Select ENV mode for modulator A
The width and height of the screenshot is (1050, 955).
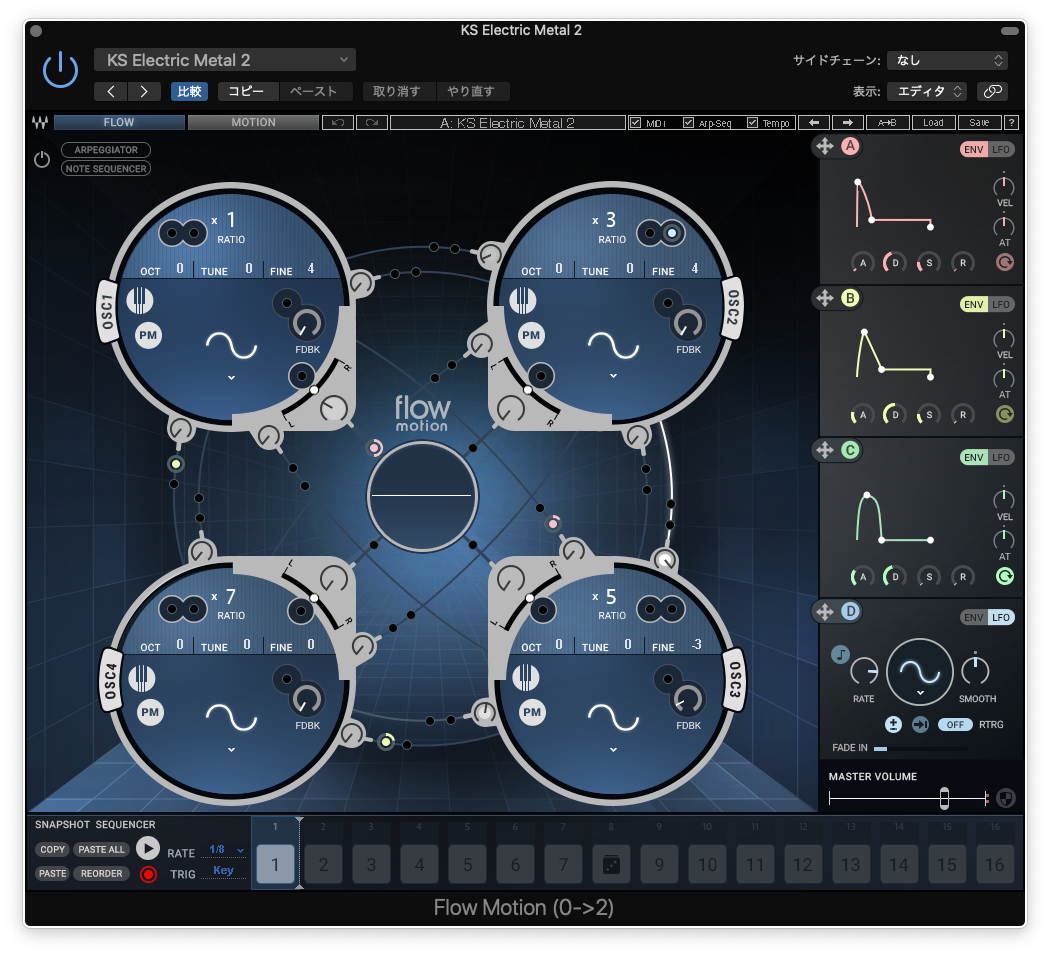click(974, 149)
